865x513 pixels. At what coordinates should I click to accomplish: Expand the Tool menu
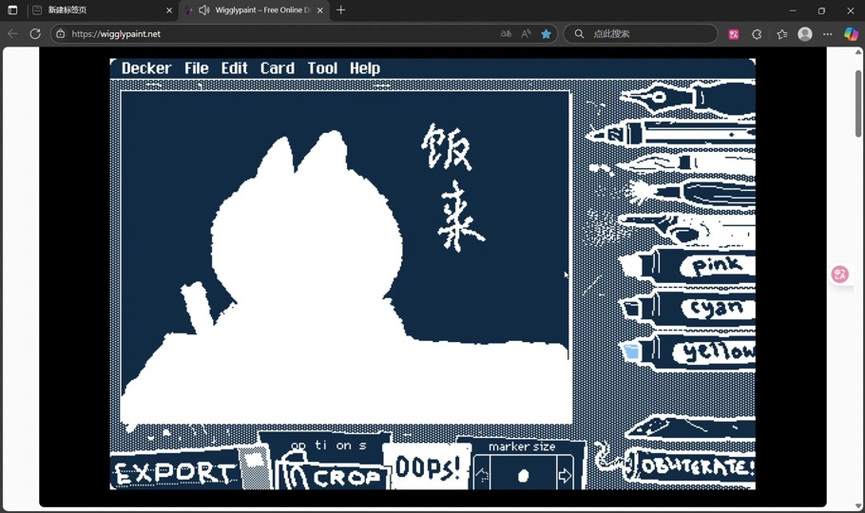click(322, 68)
